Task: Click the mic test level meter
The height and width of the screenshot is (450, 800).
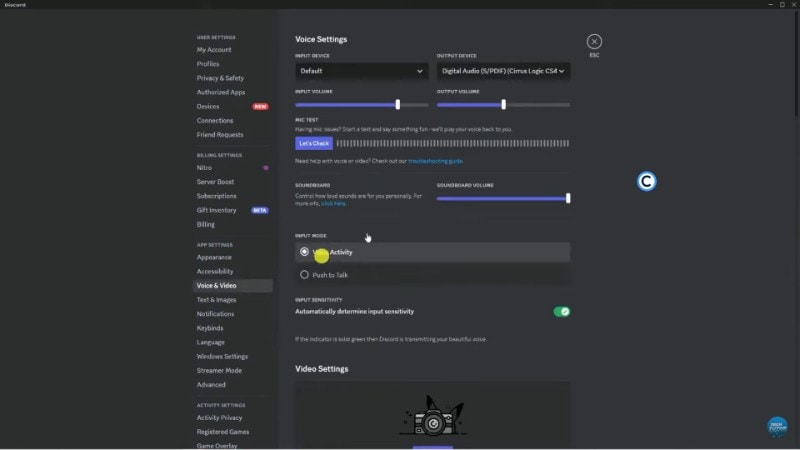Action: pos(453,143)
